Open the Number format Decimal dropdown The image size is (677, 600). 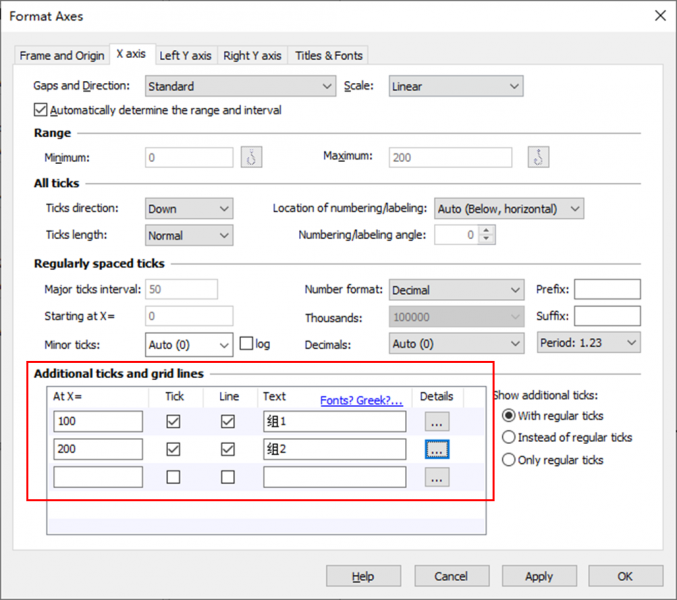pyautogui.click(x=456, y=290)
